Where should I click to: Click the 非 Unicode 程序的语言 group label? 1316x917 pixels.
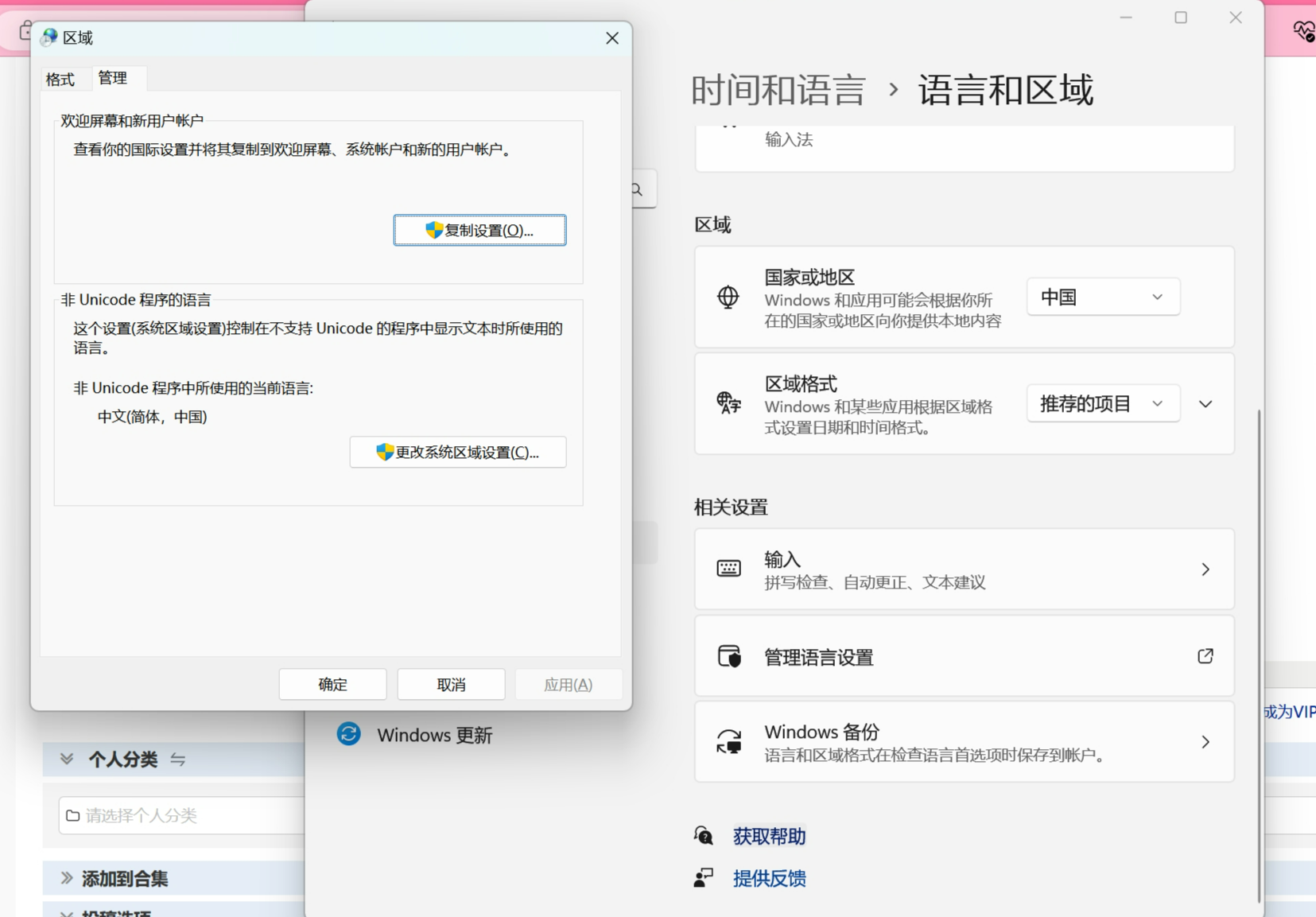tap(136, 300)
